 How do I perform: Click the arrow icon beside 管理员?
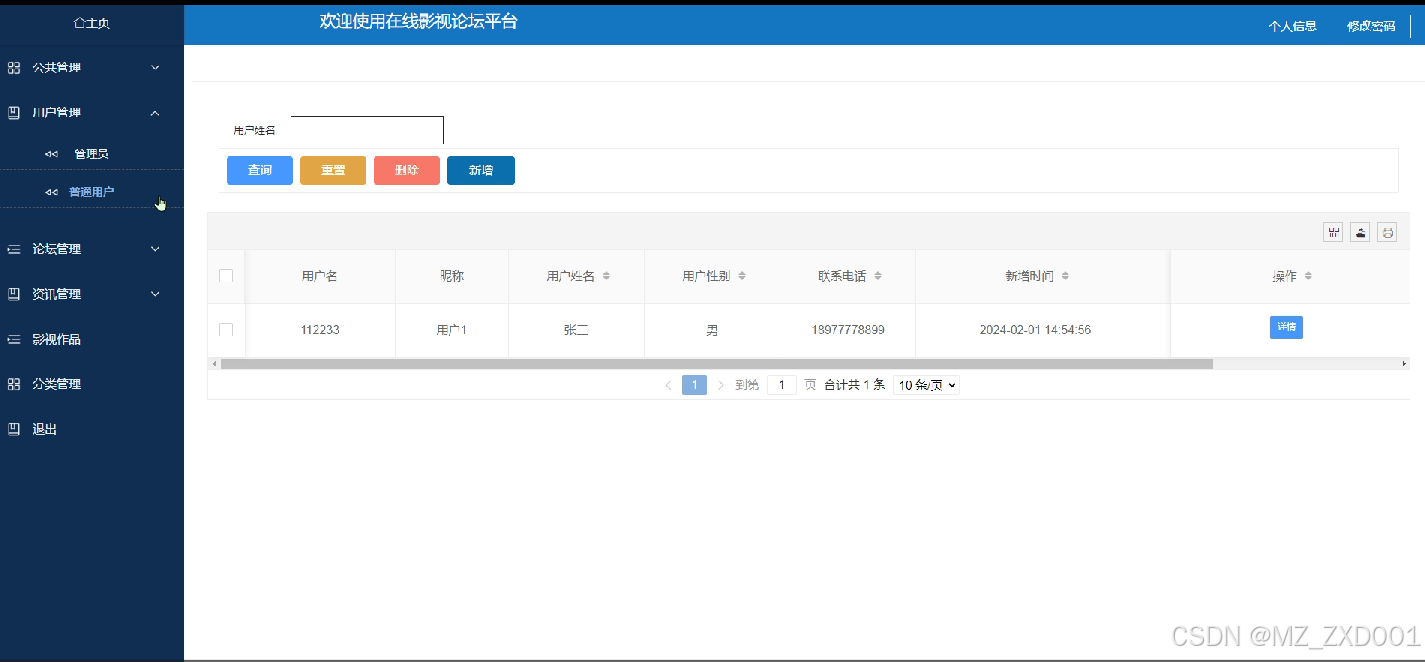click(51, 154)
